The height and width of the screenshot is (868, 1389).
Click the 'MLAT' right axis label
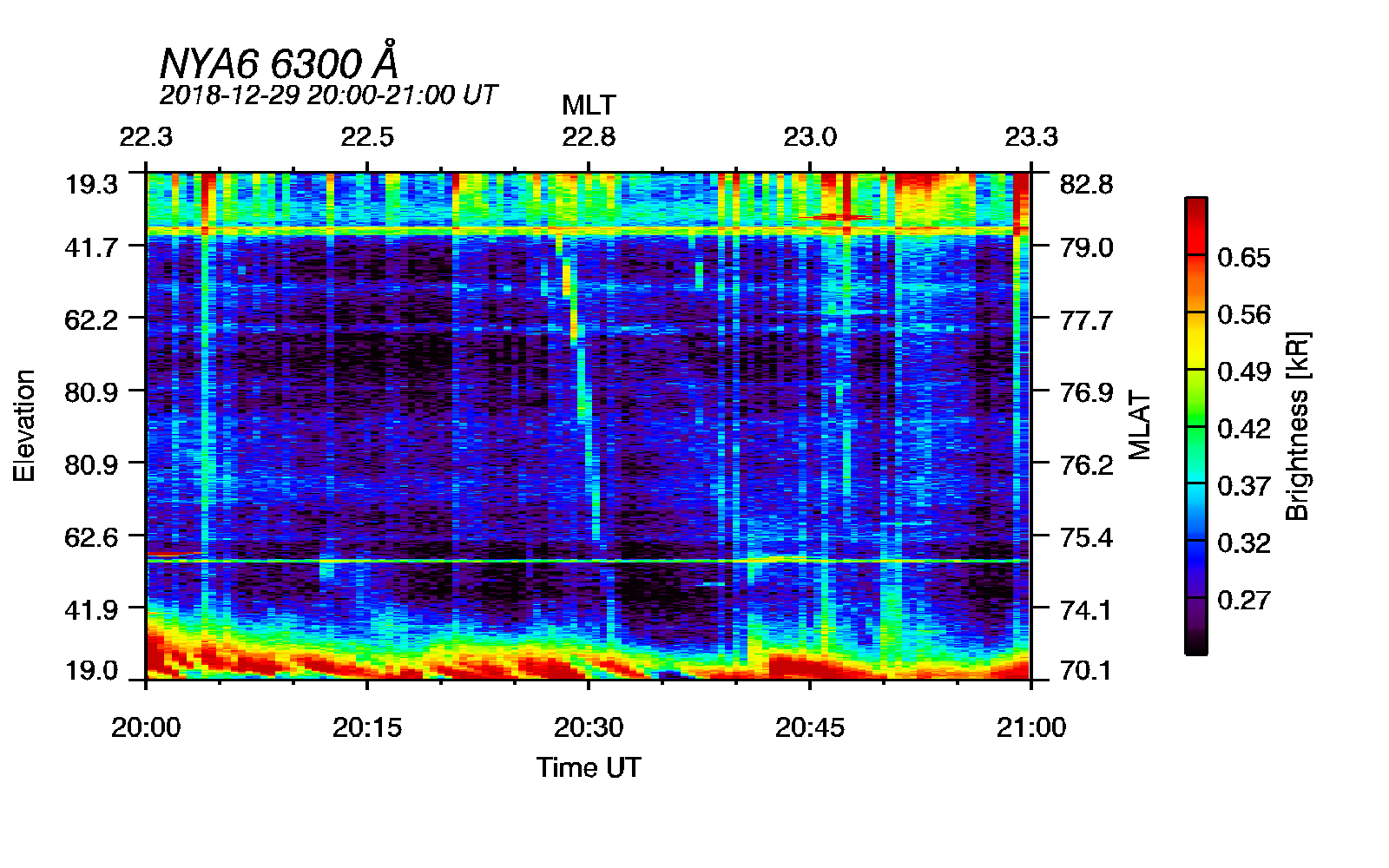pos(1140,425)
